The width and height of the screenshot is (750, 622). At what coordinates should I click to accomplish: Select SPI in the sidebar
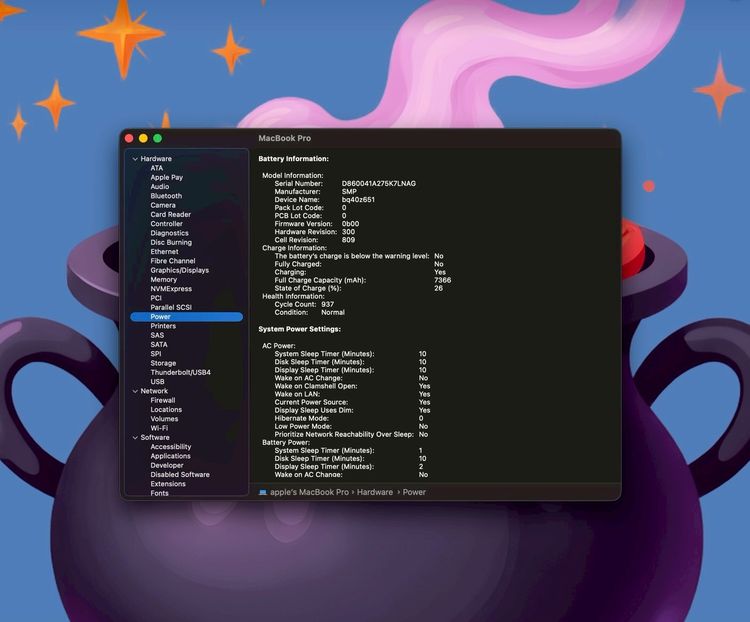155,354
